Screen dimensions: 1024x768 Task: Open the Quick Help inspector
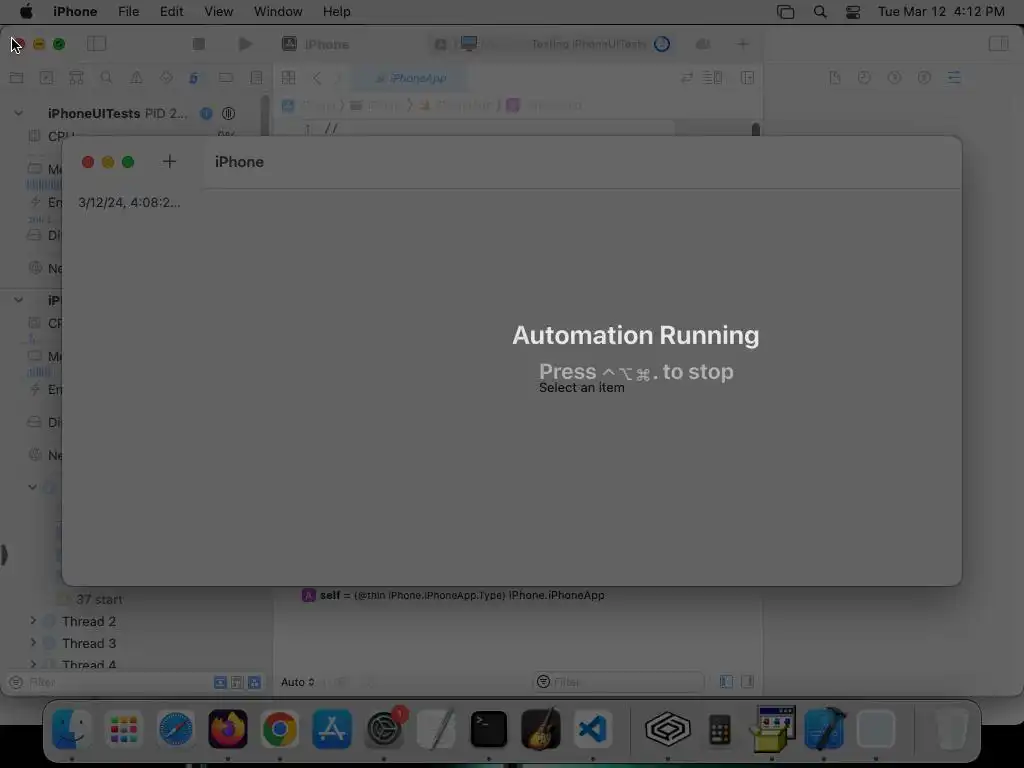coord(894,78)
